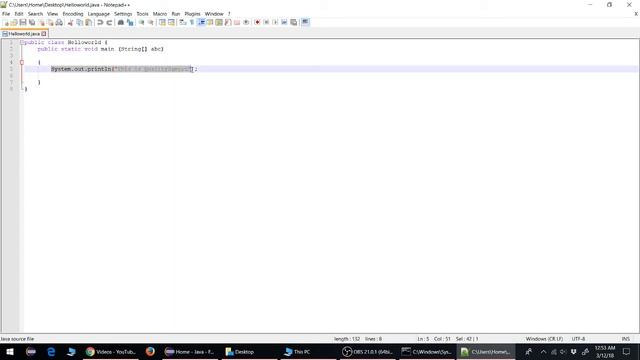640x360 pixels.
Task: Zoom out using toolbar icon
Action: [151, 22]
